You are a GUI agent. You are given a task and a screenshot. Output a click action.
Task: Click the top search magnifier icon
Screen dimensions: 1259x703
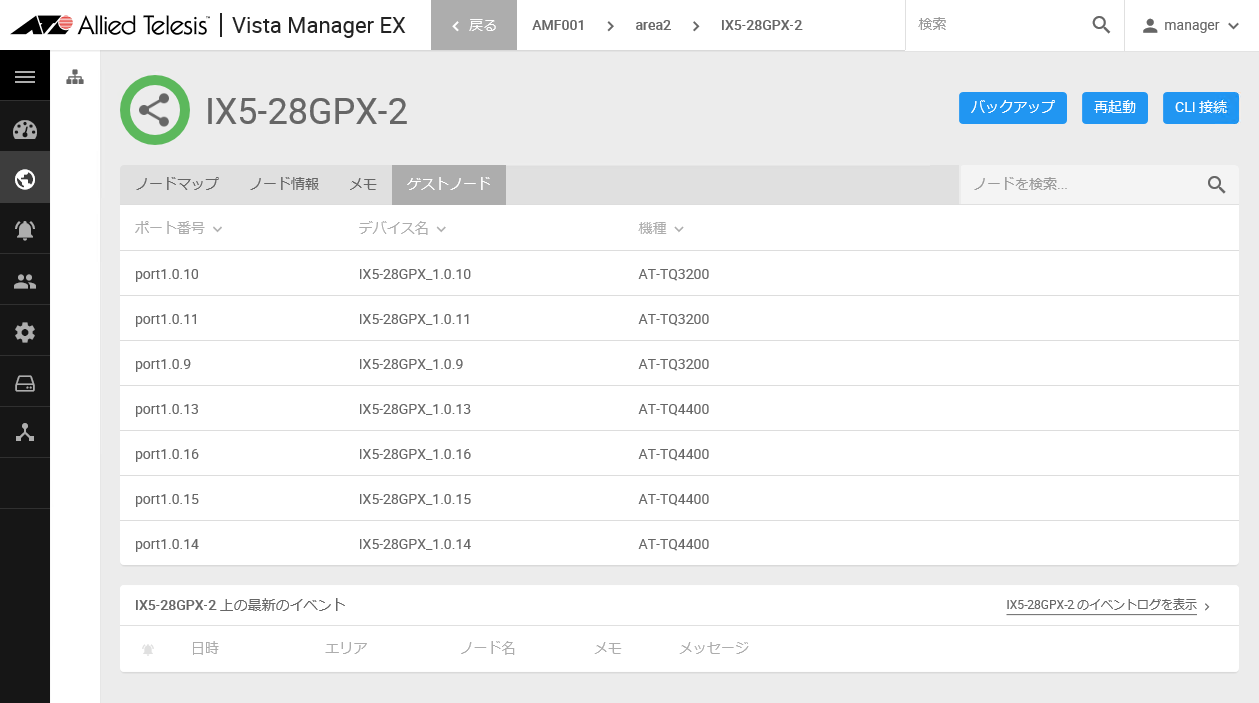[x=1101, y=25]
